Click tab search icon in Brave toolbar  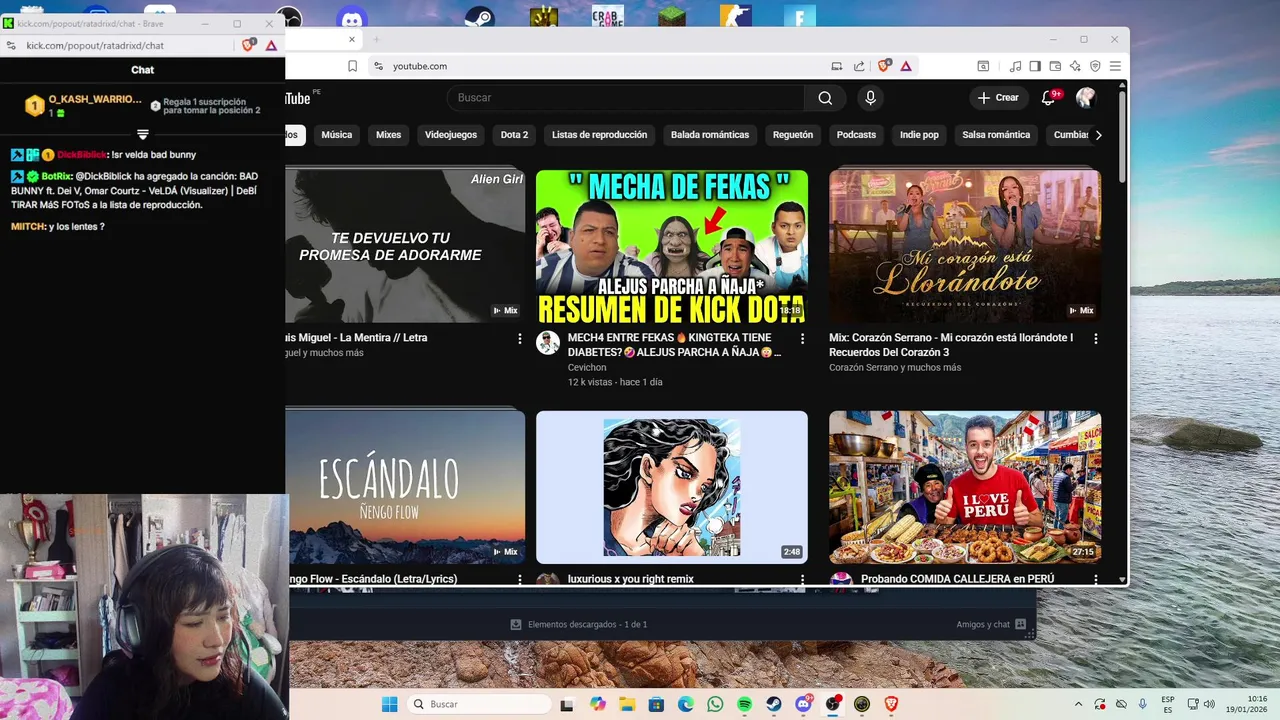click(983, 66)
